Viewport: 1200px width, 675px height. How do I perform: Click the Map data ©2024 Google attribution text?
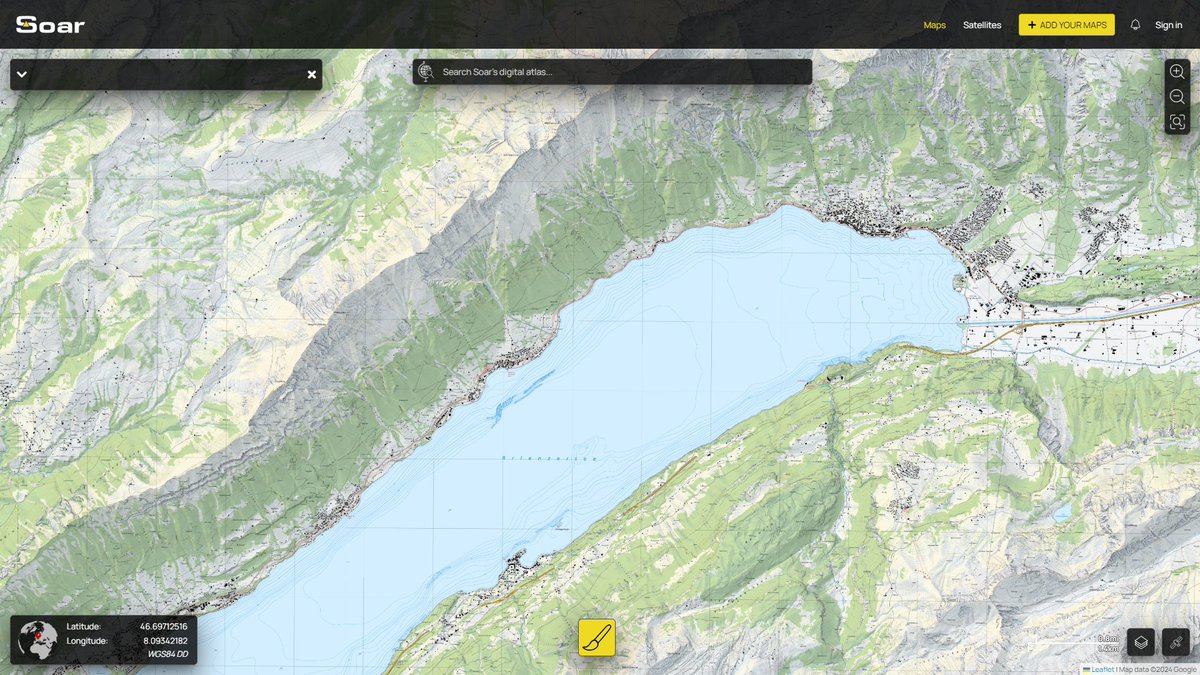pos(1158,670)
